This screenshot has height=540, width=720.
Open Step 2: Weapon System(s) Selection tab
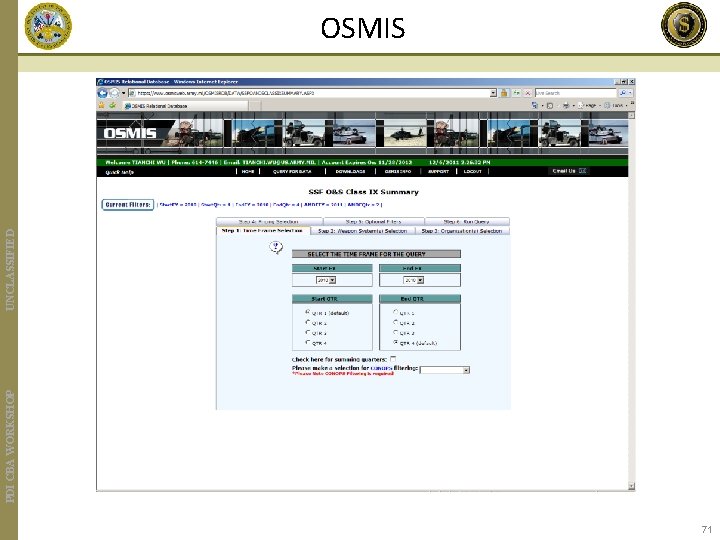tap(363, 231)
